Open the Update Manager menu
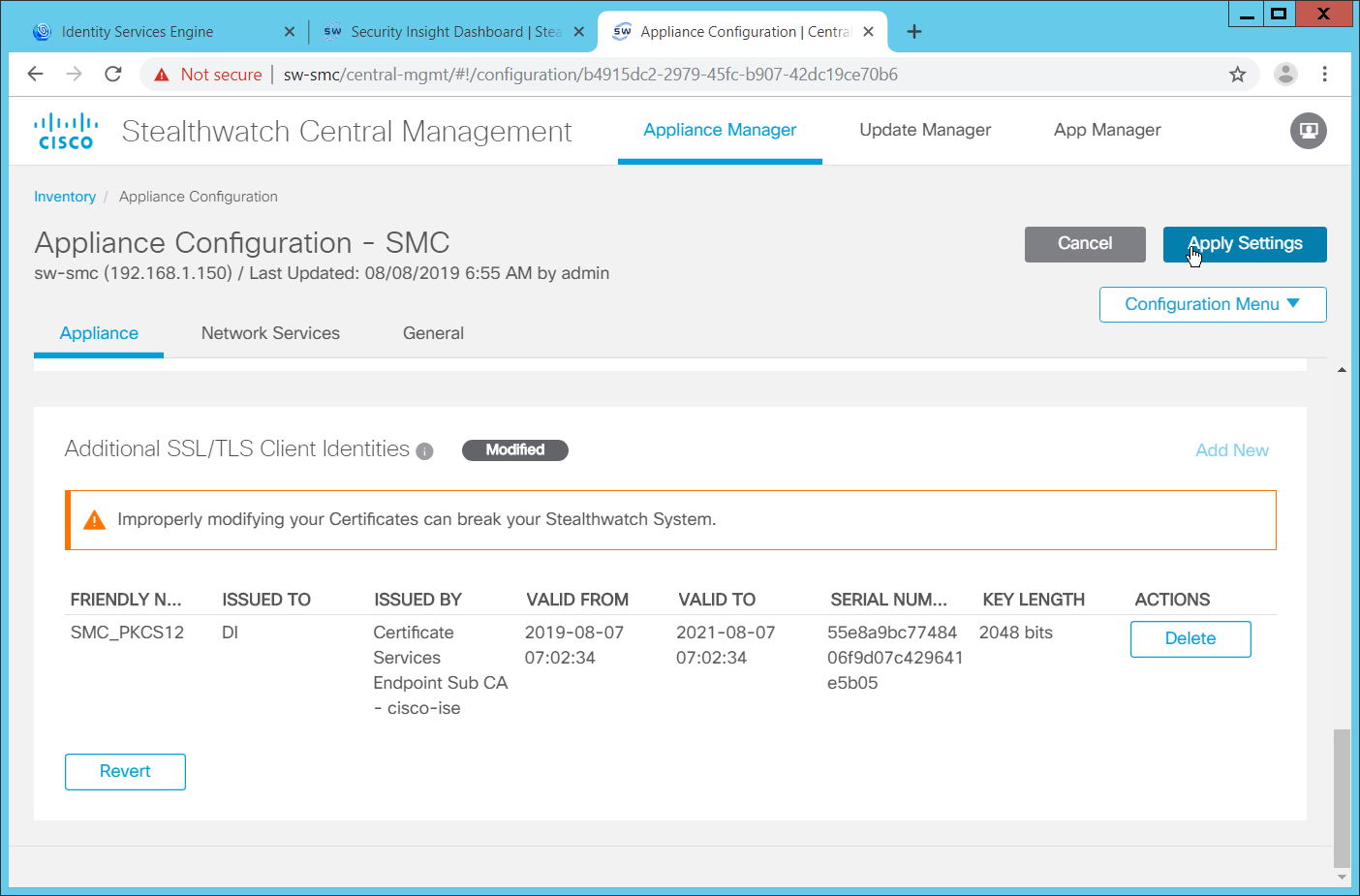The height and width of the screenshot is (896, 1360). point(924,130)
